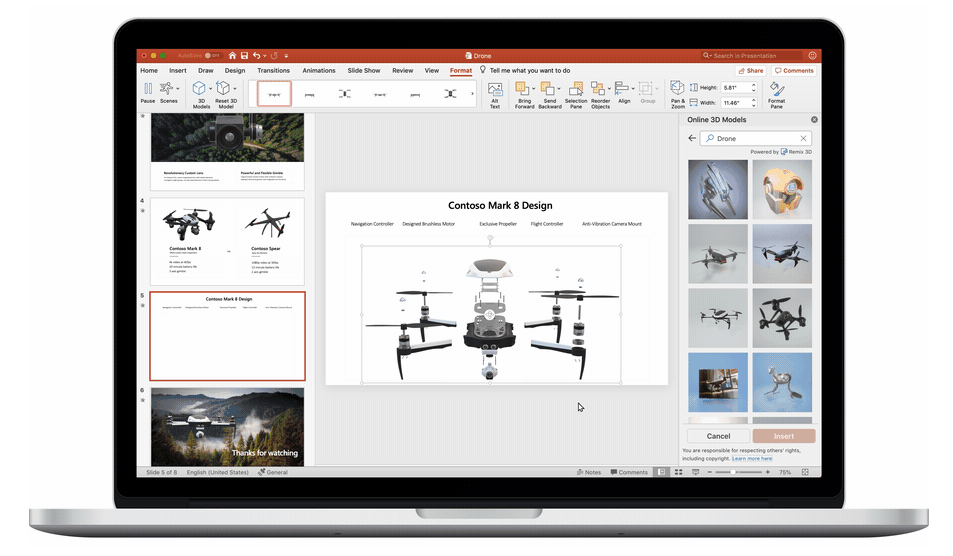Select slide 4 thumbnail with two drones
The width and height of the screenshot is (953, 556).
[227, 241]
